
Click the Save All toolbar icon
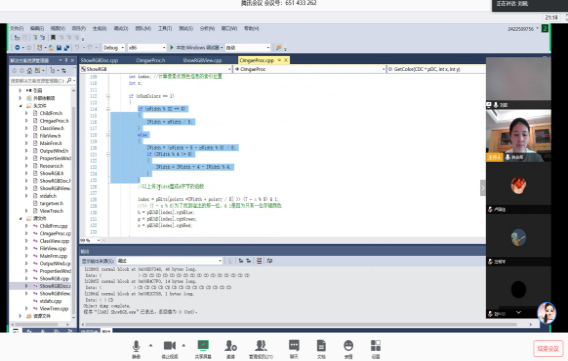tap(67, 48)
